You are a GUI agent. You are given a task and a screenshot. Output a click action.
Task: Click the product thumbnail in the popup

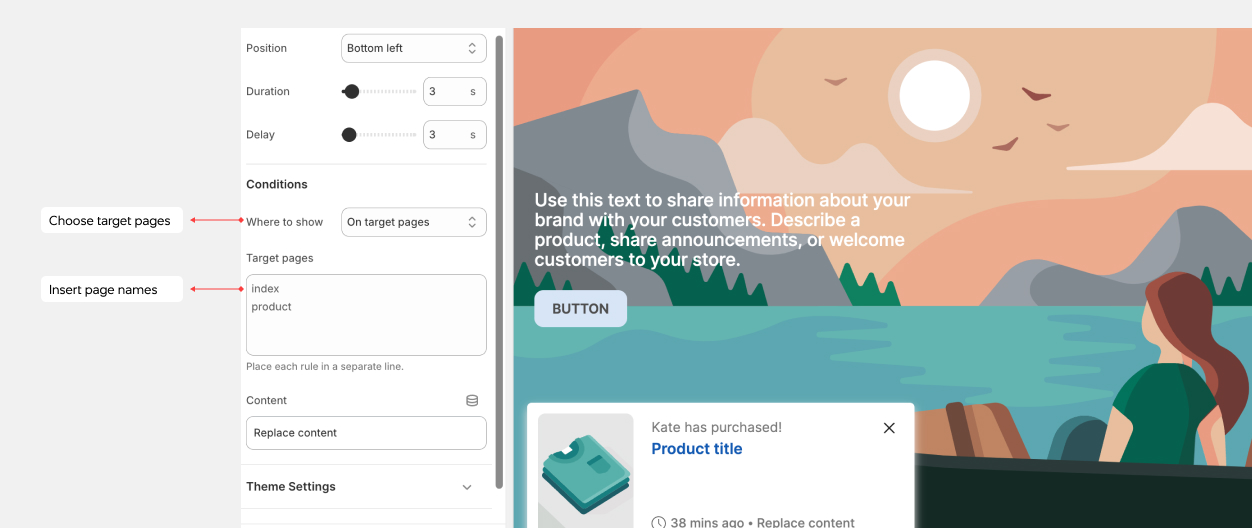[x=586, y=470]
